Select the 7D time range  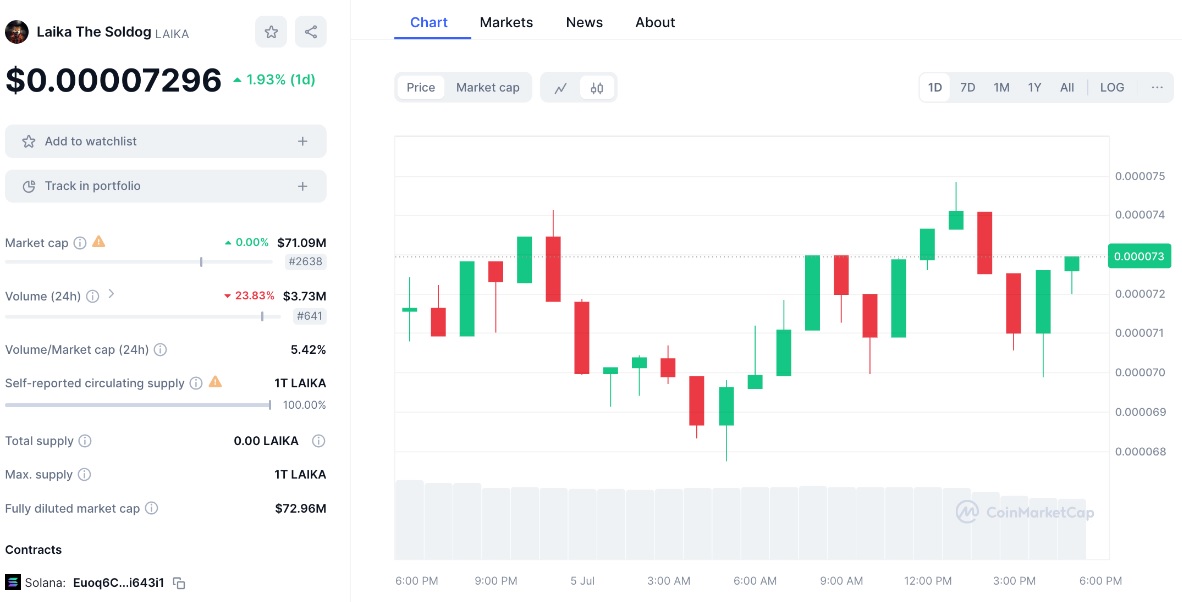[x=968, y=87]
